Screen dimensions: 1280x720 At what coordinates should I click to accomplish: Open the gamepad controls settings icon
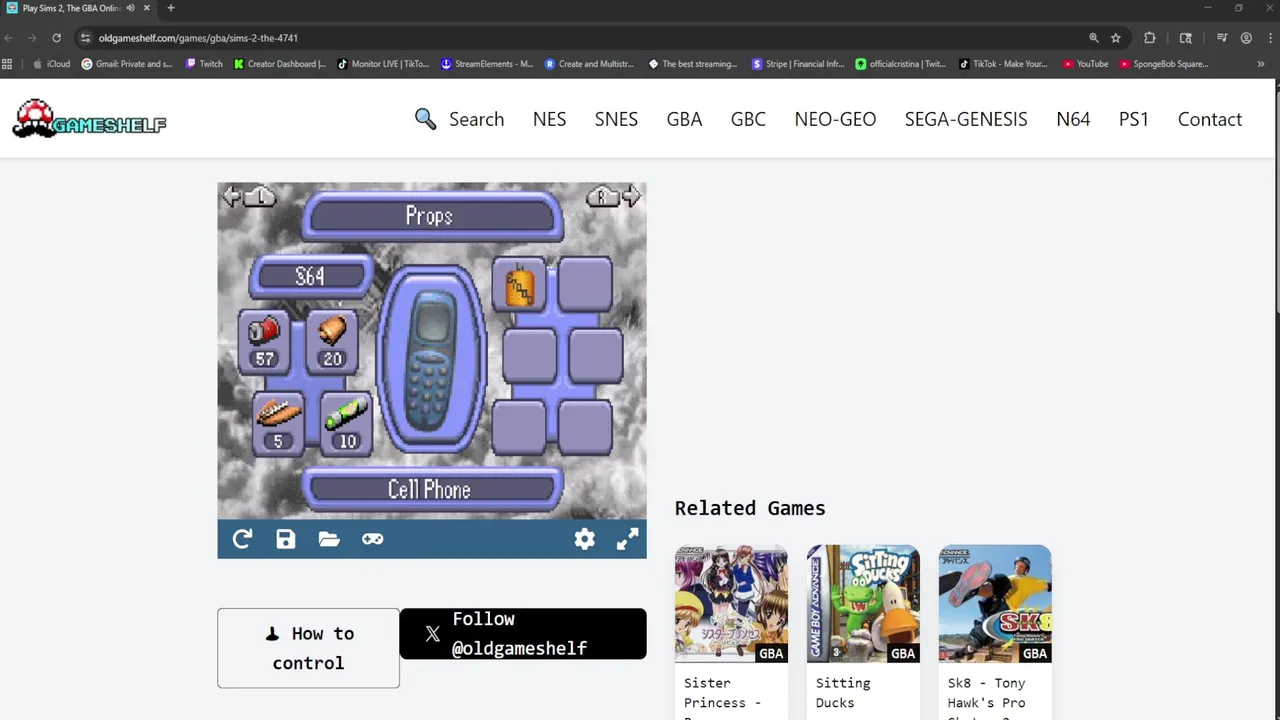(x=372, y=539)
